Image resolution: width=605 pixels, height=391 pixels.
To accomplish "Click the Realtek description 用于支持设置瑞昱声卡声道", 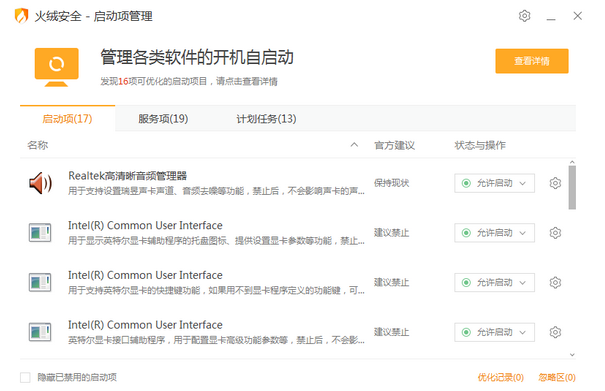I will tap(216, 191).
